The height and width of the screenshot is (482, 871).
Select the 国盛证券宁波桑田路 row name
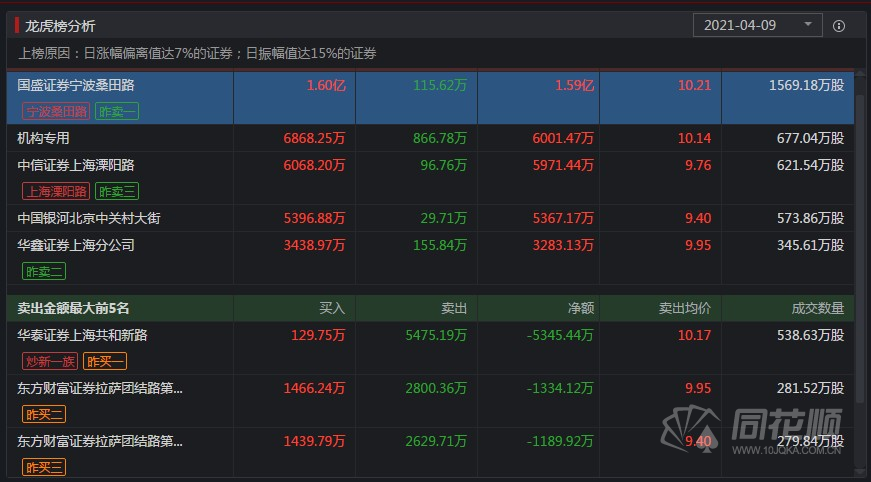76,85
